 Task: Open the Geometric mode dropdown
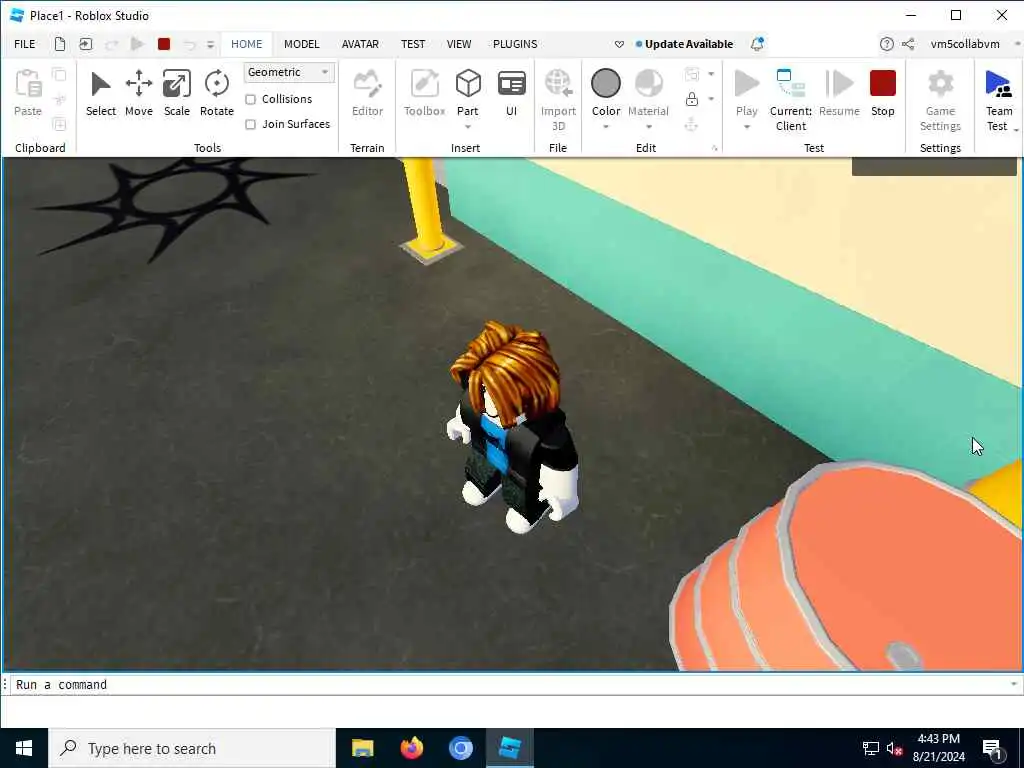click(289, 72)
